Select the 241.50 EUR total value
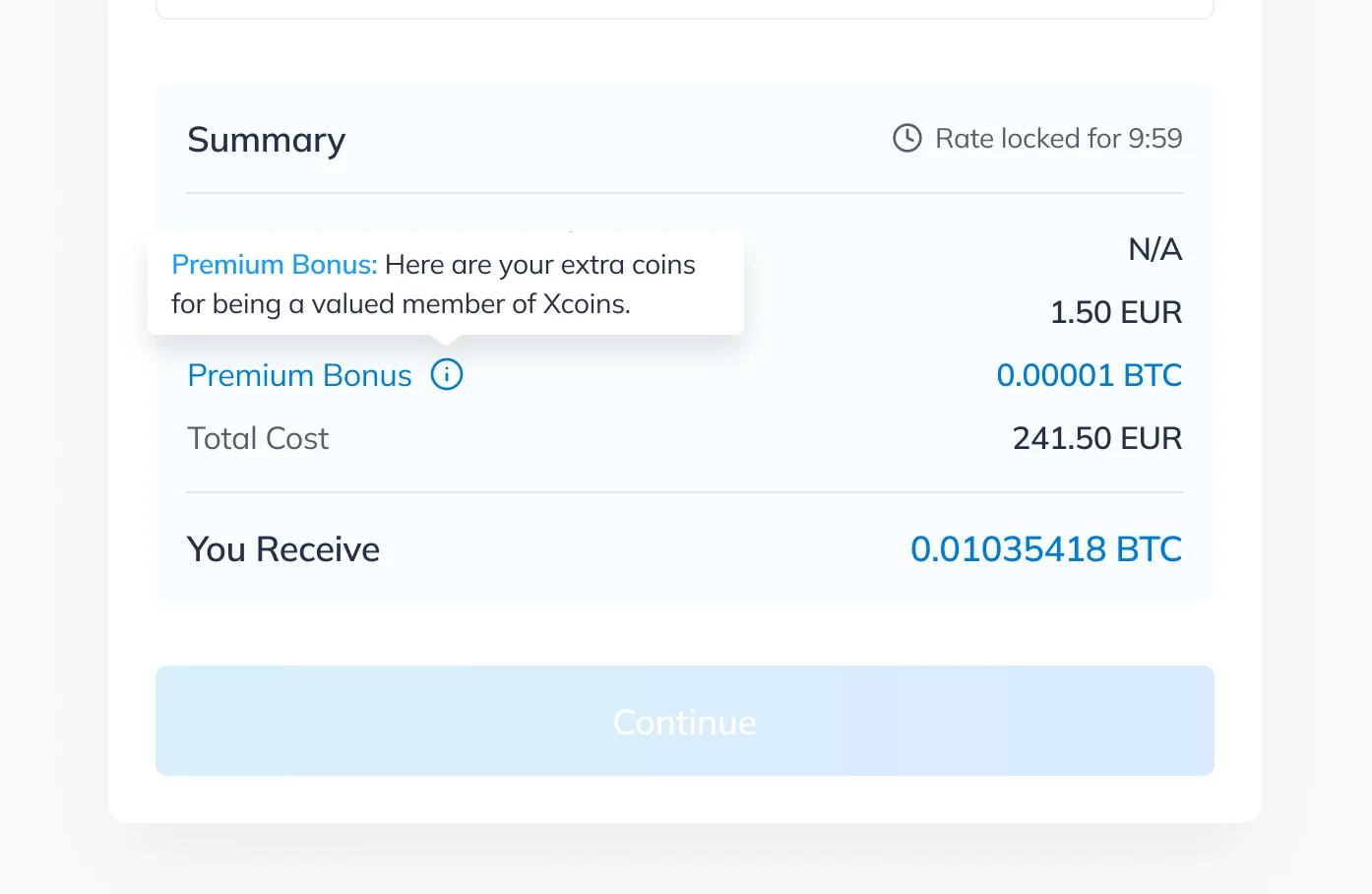The width and height of the screenshot is (1372, 894). [x=1097, y=438]
